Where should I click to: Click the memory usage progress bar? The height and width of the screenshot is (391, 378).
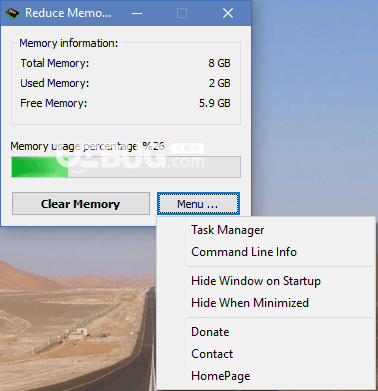[126, 167]
